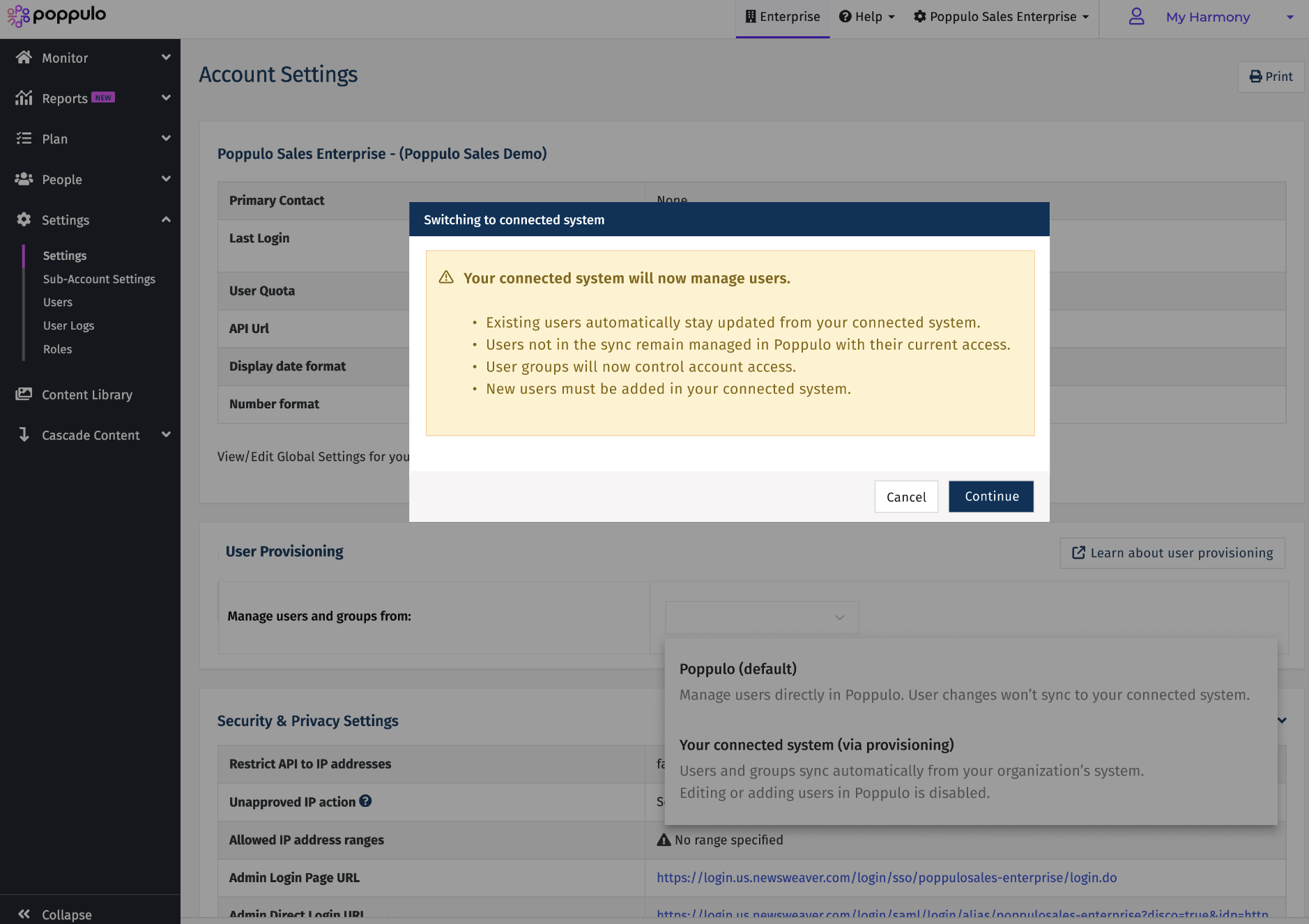
Task: Open the Admin Login Page URL link
Action: coord(886,877)
